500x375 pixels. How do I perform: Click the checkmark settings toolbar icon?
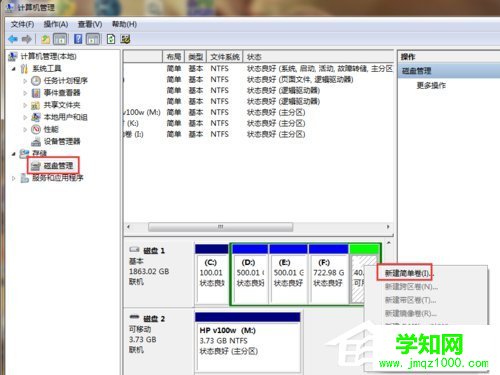(125, 39)
